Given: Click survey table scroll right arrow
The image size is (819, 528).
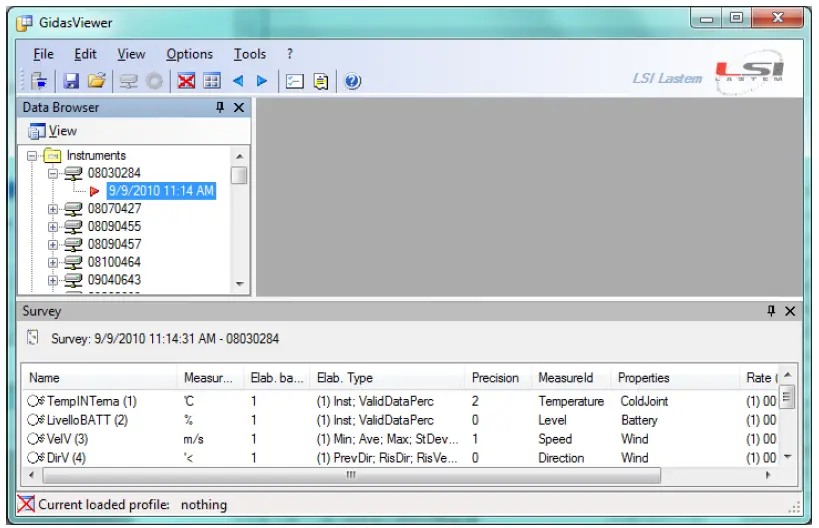Looking at the screenshot, I should click(768, 475).
